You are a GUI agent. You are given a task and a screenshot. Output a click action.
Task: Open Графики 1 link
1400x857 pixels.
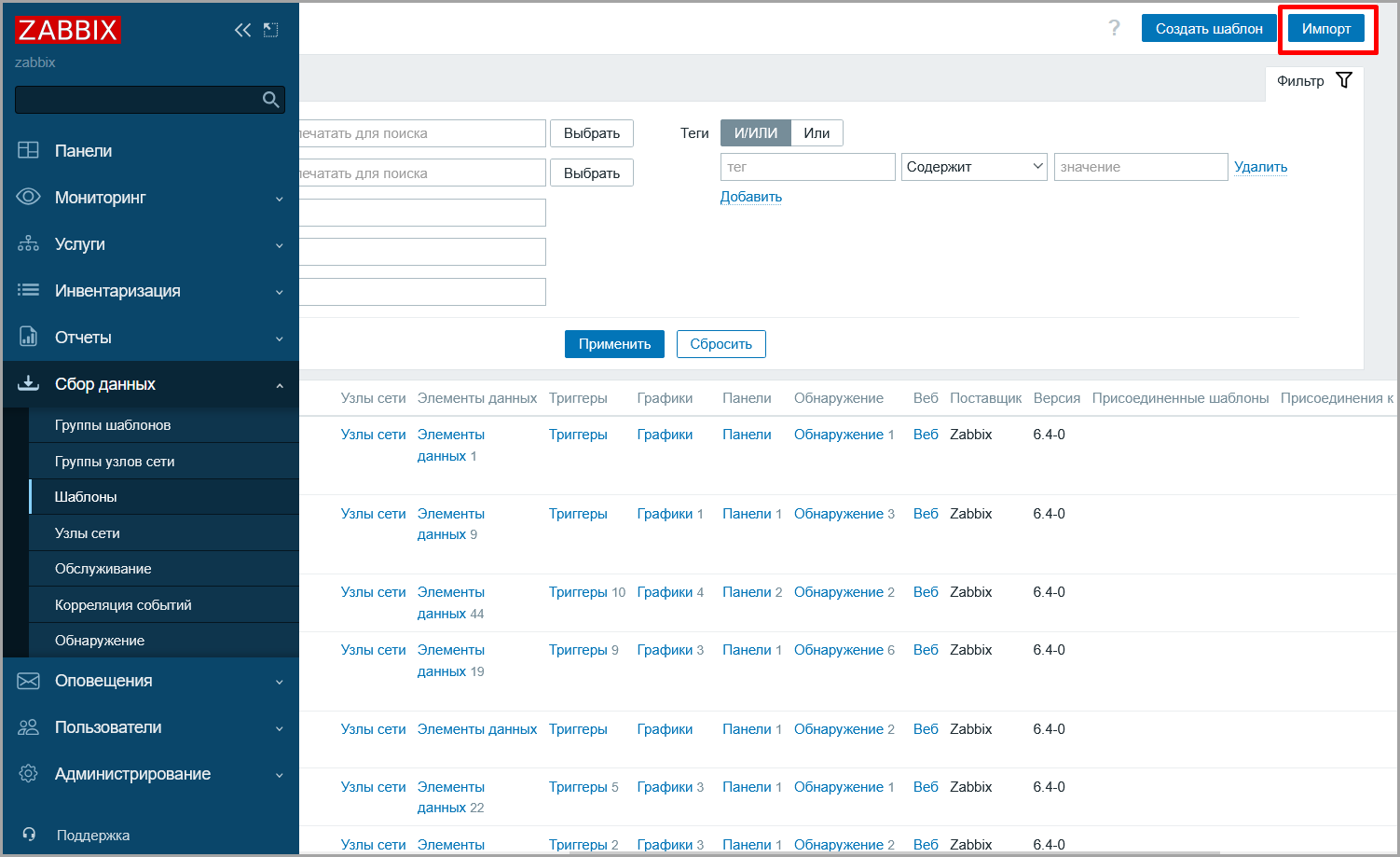[x=670, y=514]
